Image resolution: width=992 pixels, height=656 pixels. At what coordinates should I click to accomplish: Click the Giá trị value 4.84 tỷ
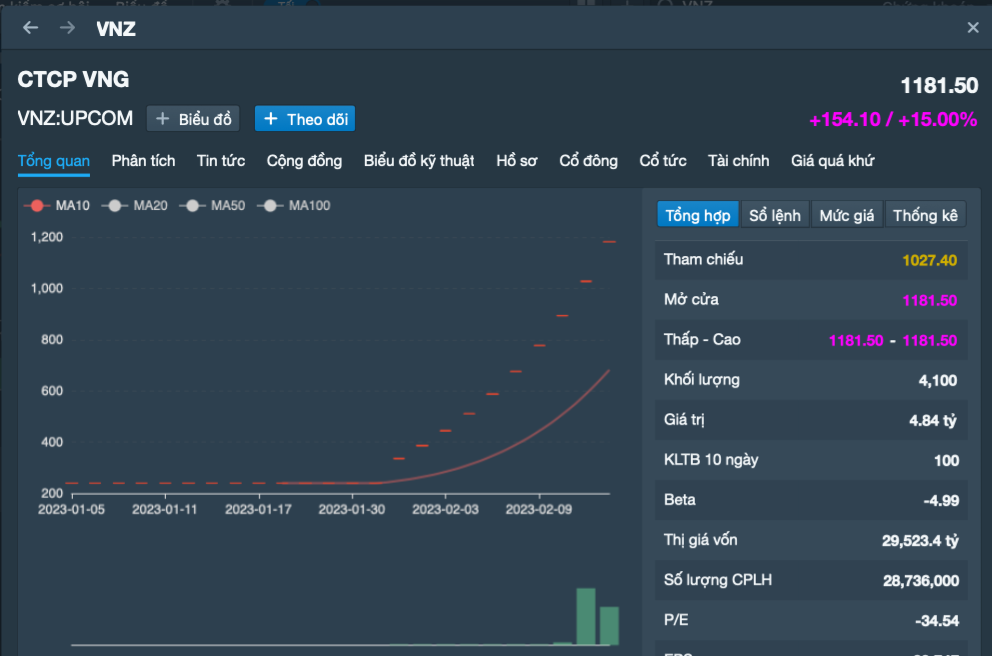[x=933, y=421]
